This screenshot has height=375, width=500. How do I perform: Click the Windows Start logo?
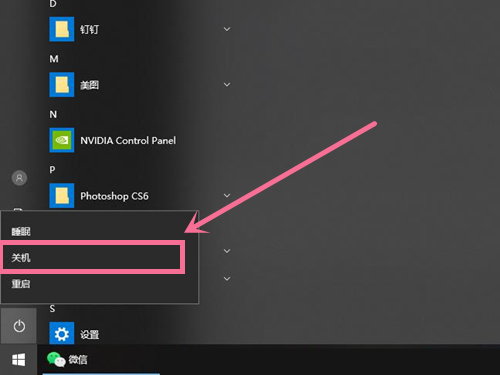pyautogui.click(x=19, y=360)
